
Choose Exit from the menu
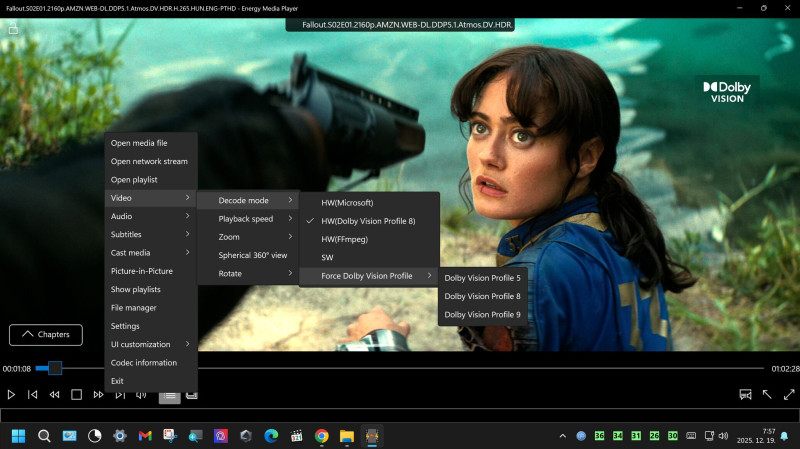pos(151,381)
